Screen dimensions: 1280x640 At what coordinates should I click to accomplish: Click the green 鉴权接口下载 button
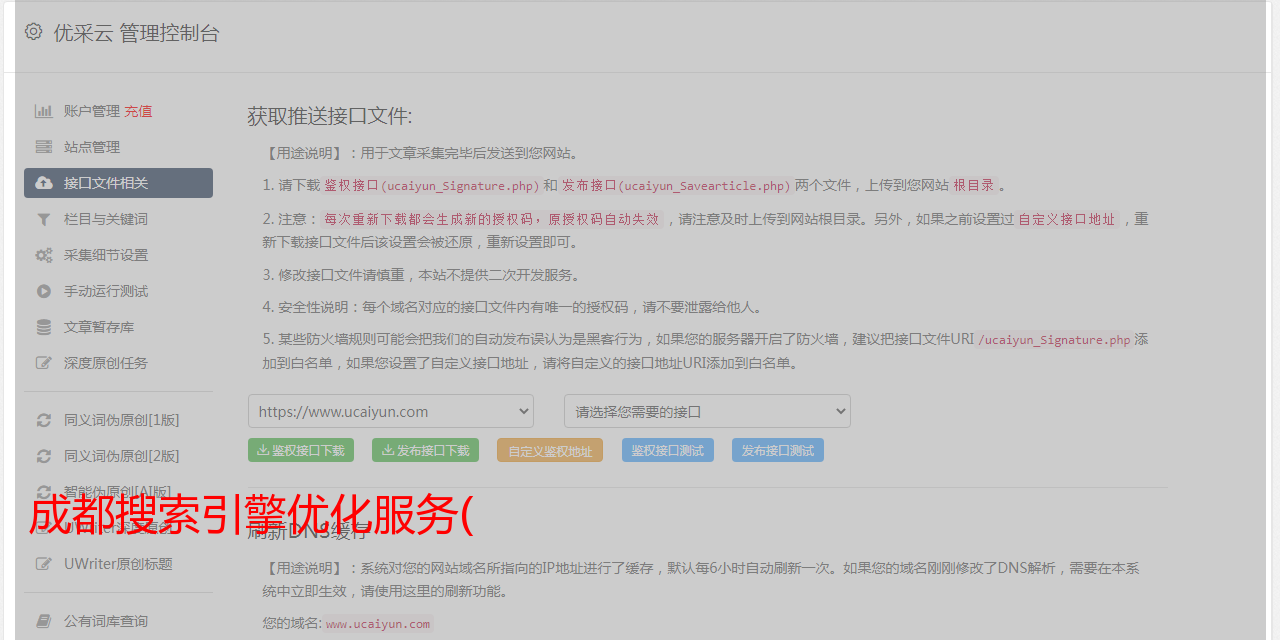point(301,450)
